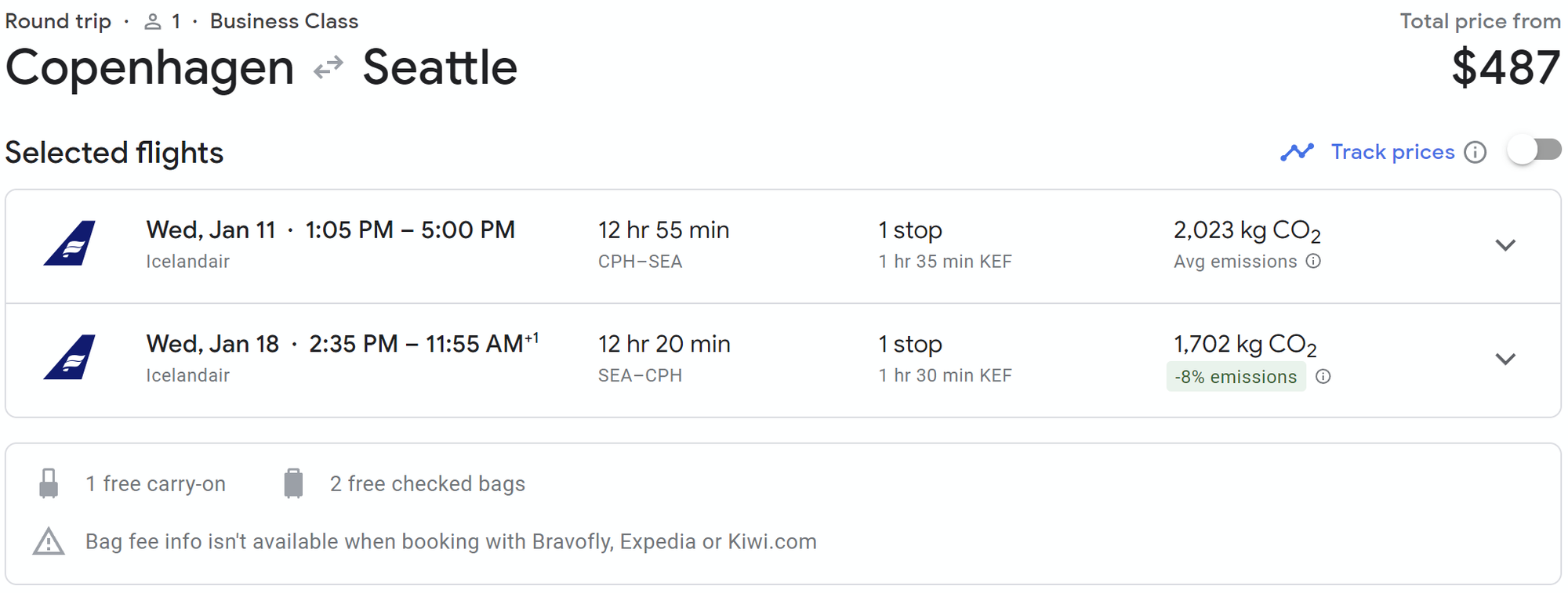The image size is (1568, 593).
Task: Click the -8% emissions green badge
Action: pos(1236,377)
